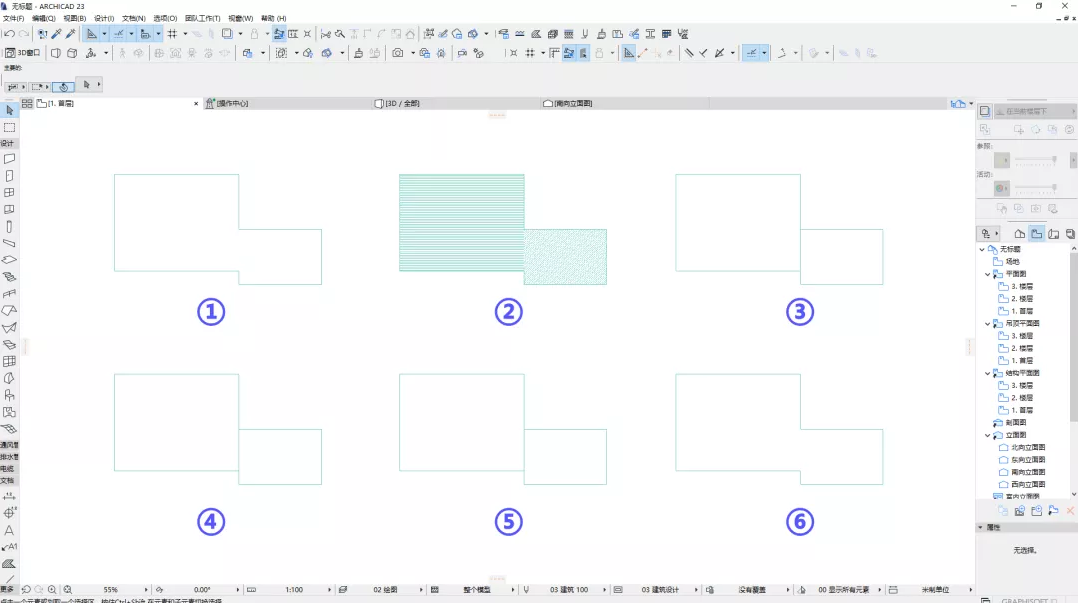Collapse the 结构平面图 tree node
The width and height of the screenshot is (1078, 603).
pyautogui.click(x=987, y=373)
